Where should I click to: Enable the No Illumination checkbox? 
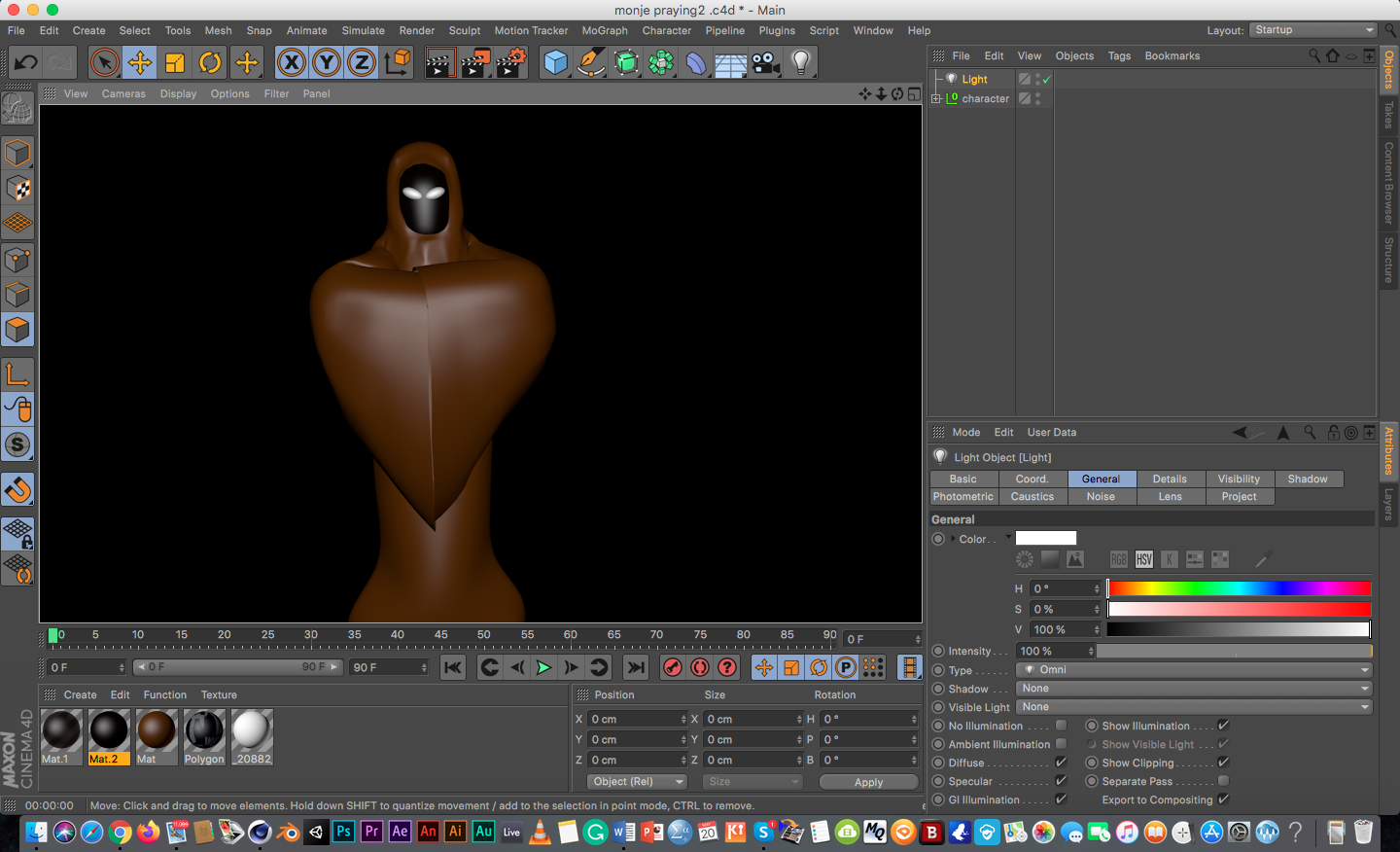(x=1061, y=726)
